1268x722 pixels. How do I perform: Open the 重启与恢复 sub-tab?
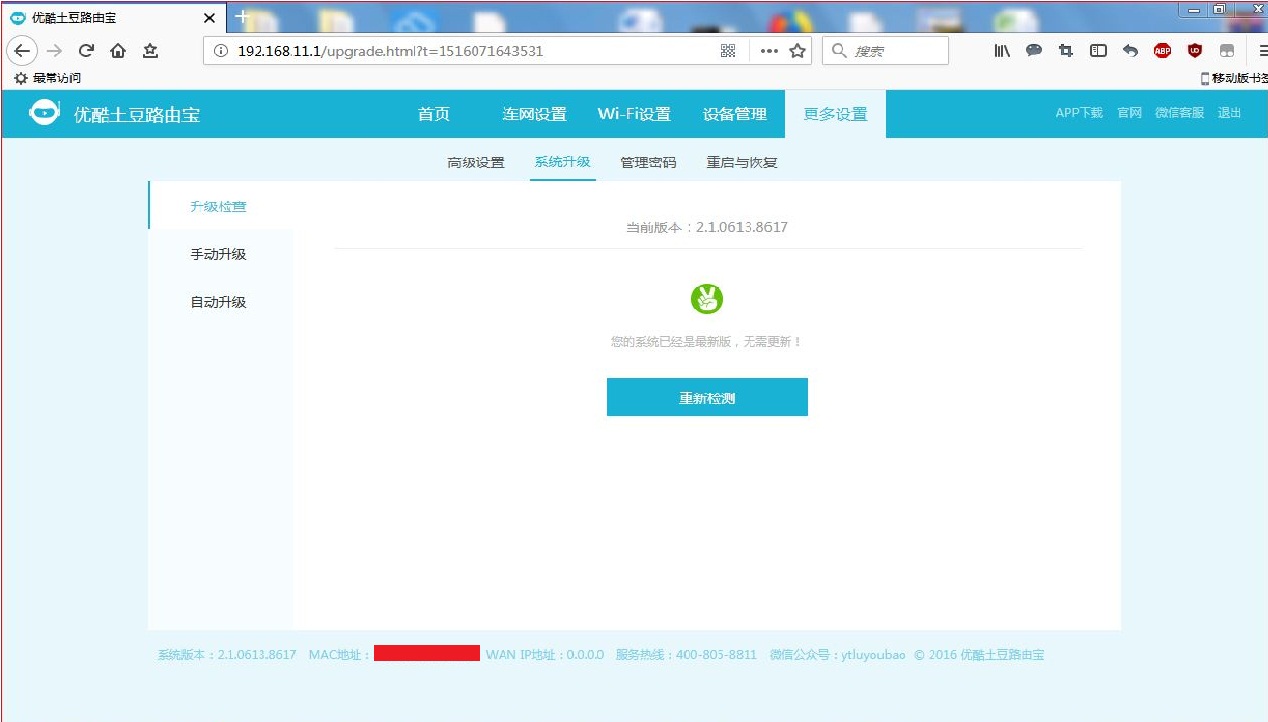tap(741, 162)
